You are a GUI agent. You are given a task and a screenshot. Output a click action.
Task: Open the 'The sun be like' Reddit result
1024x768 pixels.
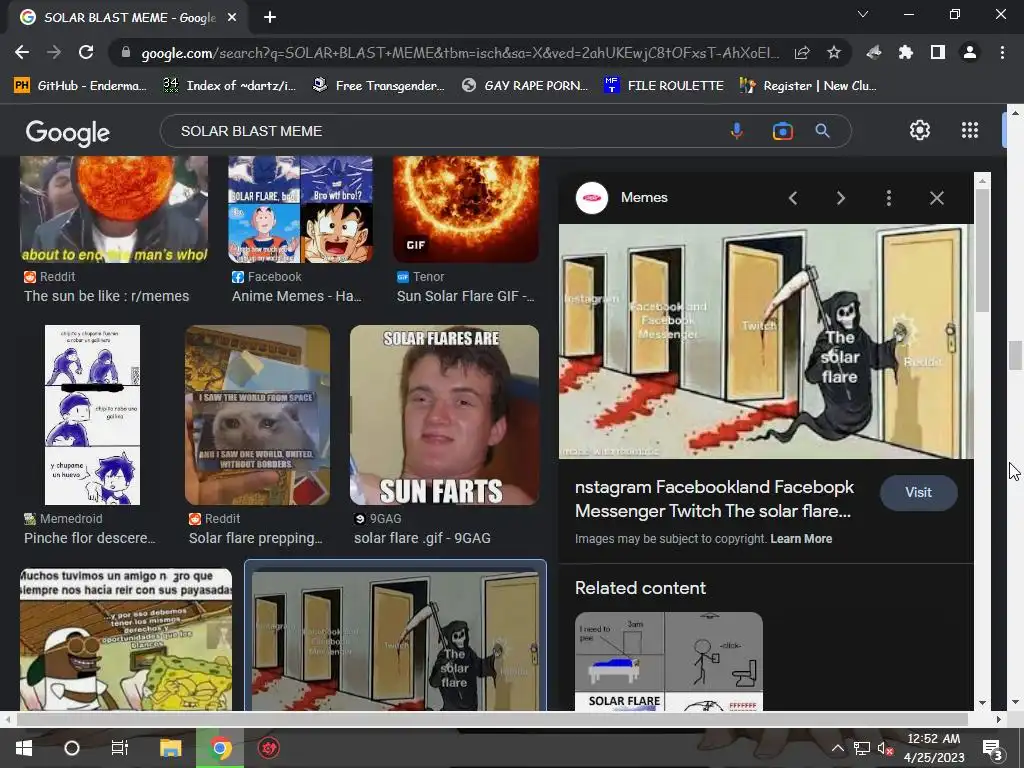pyautogui.click(x=114, y=209)
